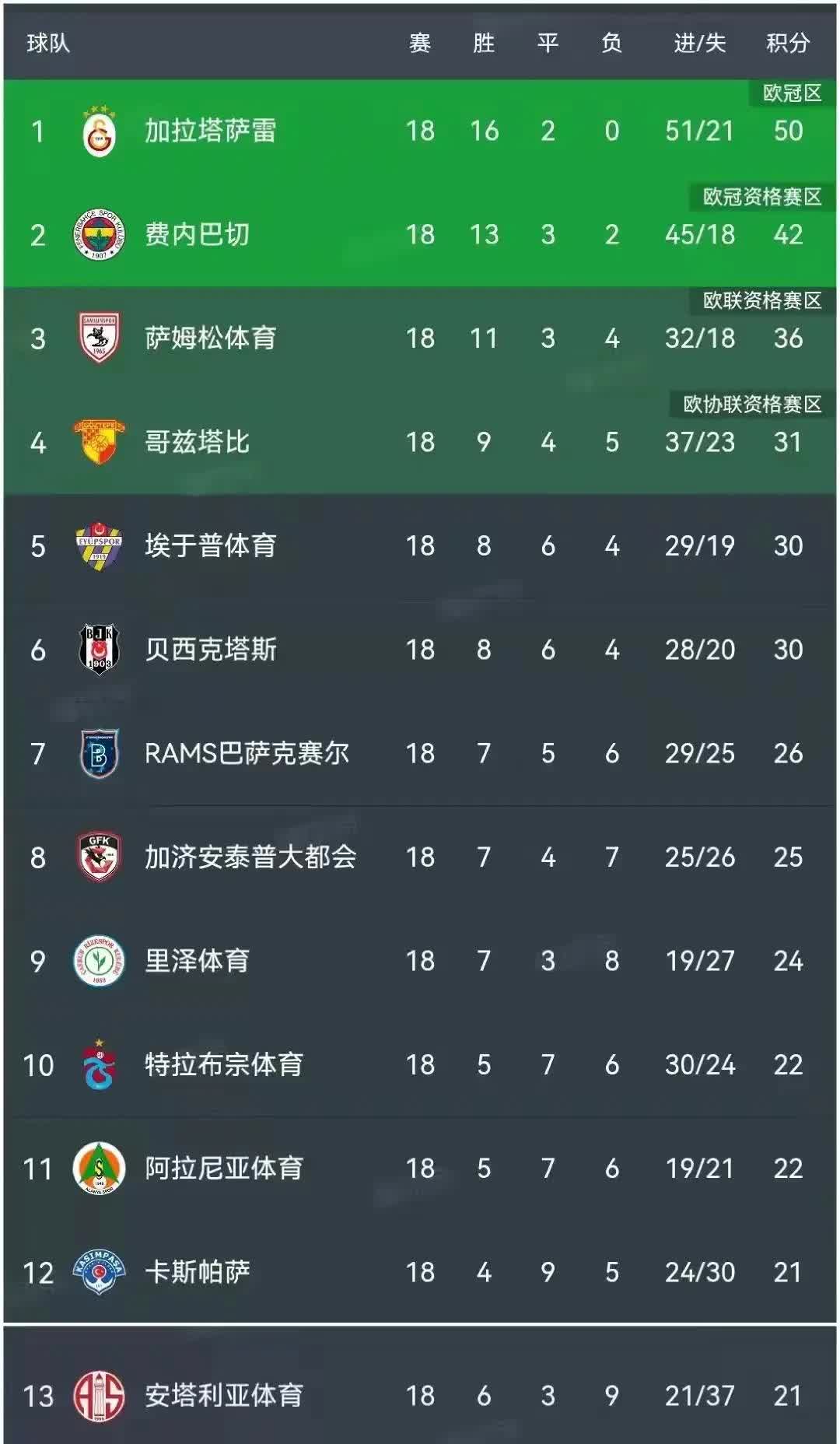Click the 加拉塔萨雷 club crest

click(97, 131)
